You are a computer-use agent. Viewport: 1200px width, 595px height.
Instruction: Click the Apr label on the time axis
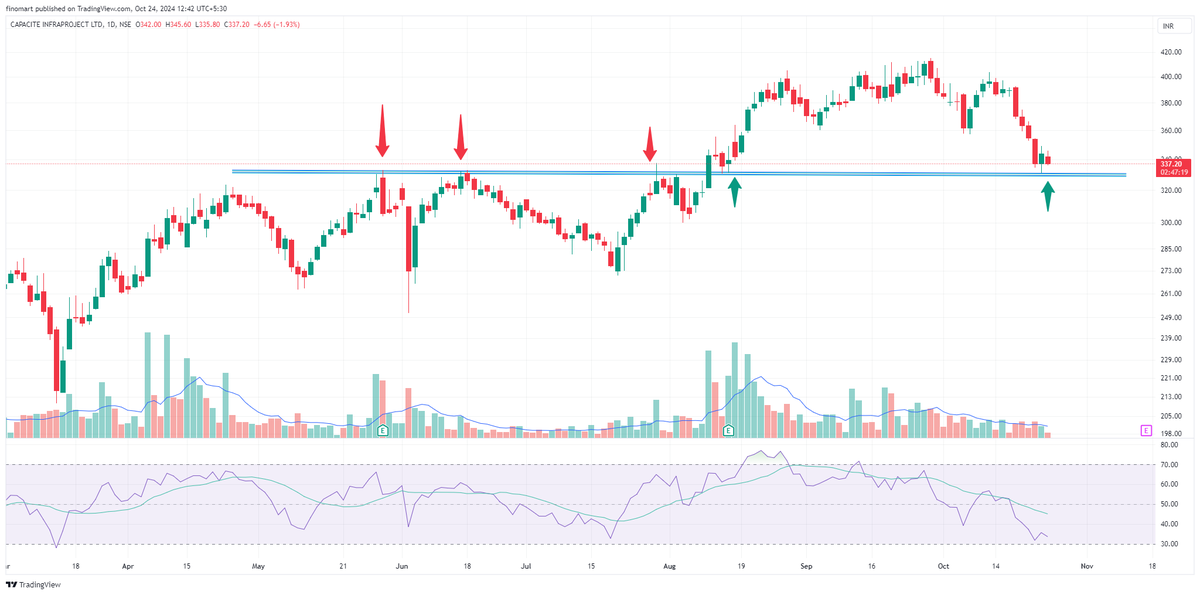point(127,565)
